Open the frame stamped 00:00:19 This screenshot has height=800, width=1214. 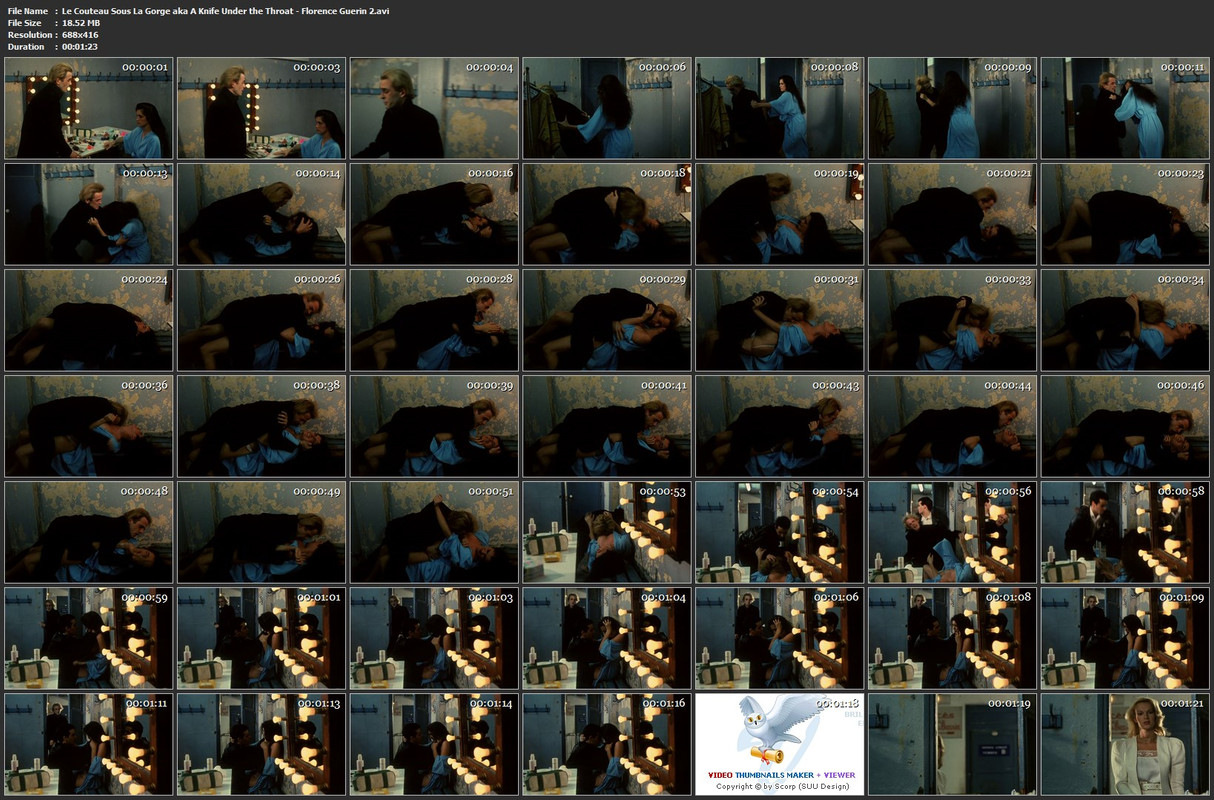coord(780,214)
